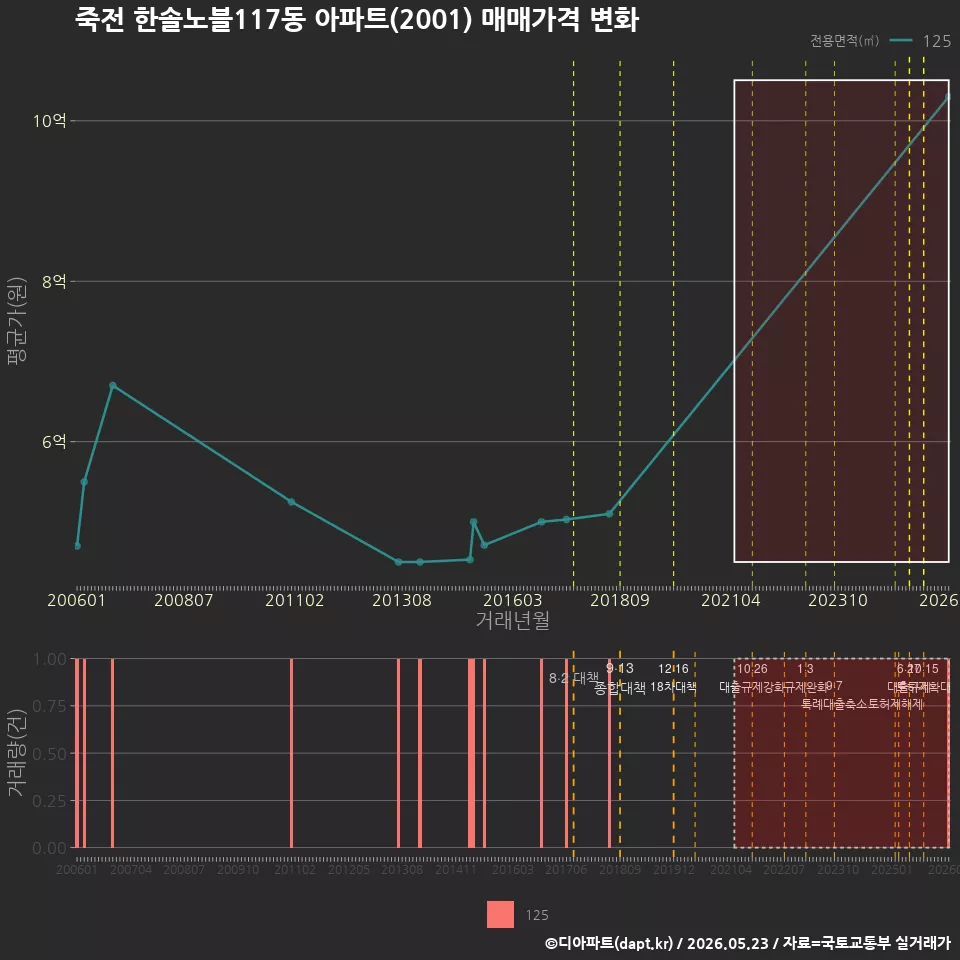Click the 10억 y-axis label
Viewport: 960px width, 960px height.
[x=50, y=121]
